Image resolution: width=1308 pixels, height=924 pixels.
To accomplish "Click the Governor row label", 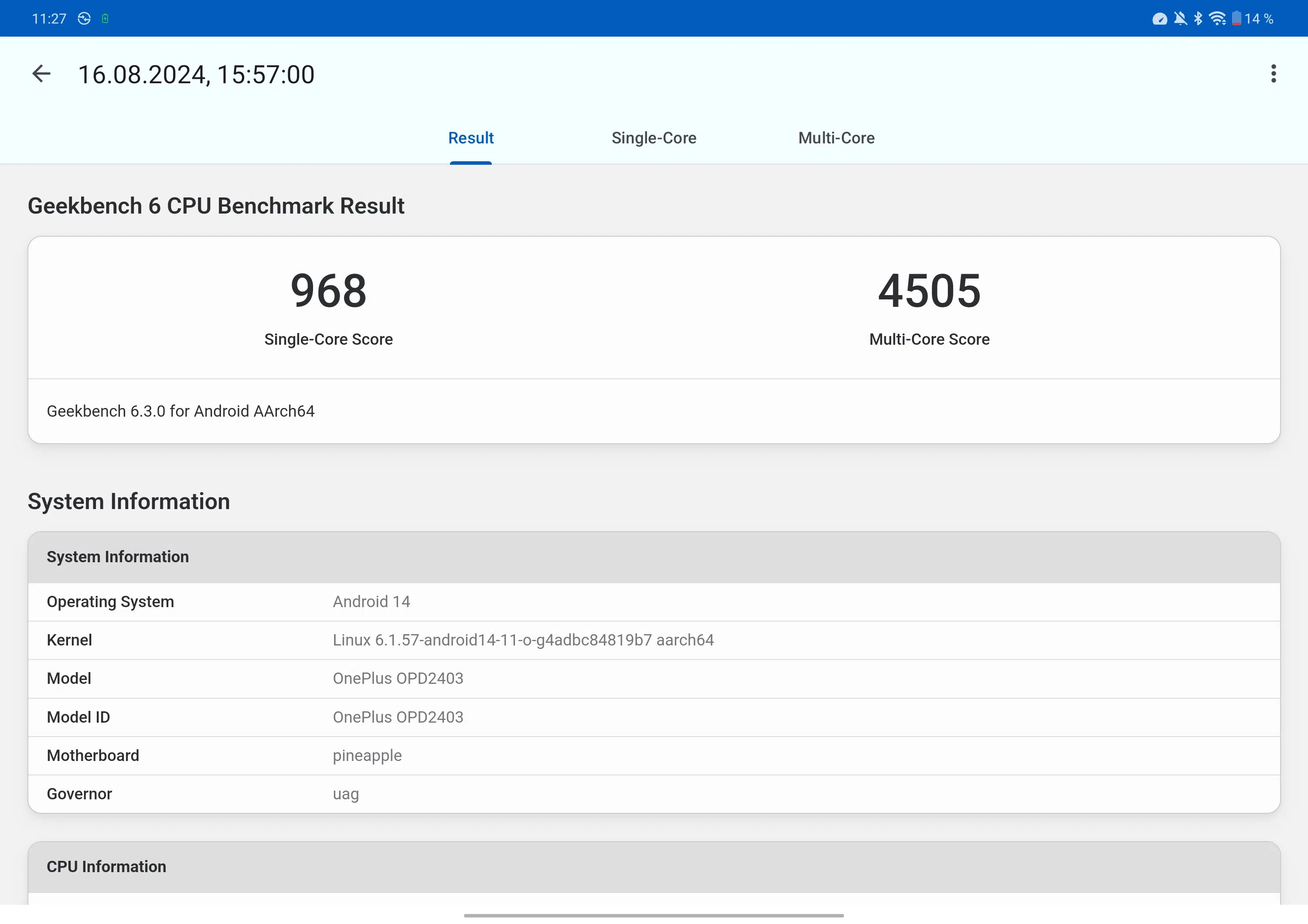I will coord(79,794).
